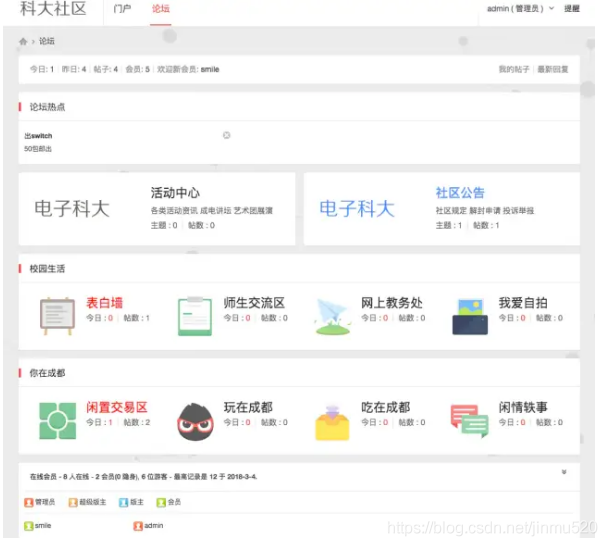Click the 版主 role legend icon
The height and width of the screenshot is (546, 607).
[x=123, y=502]
